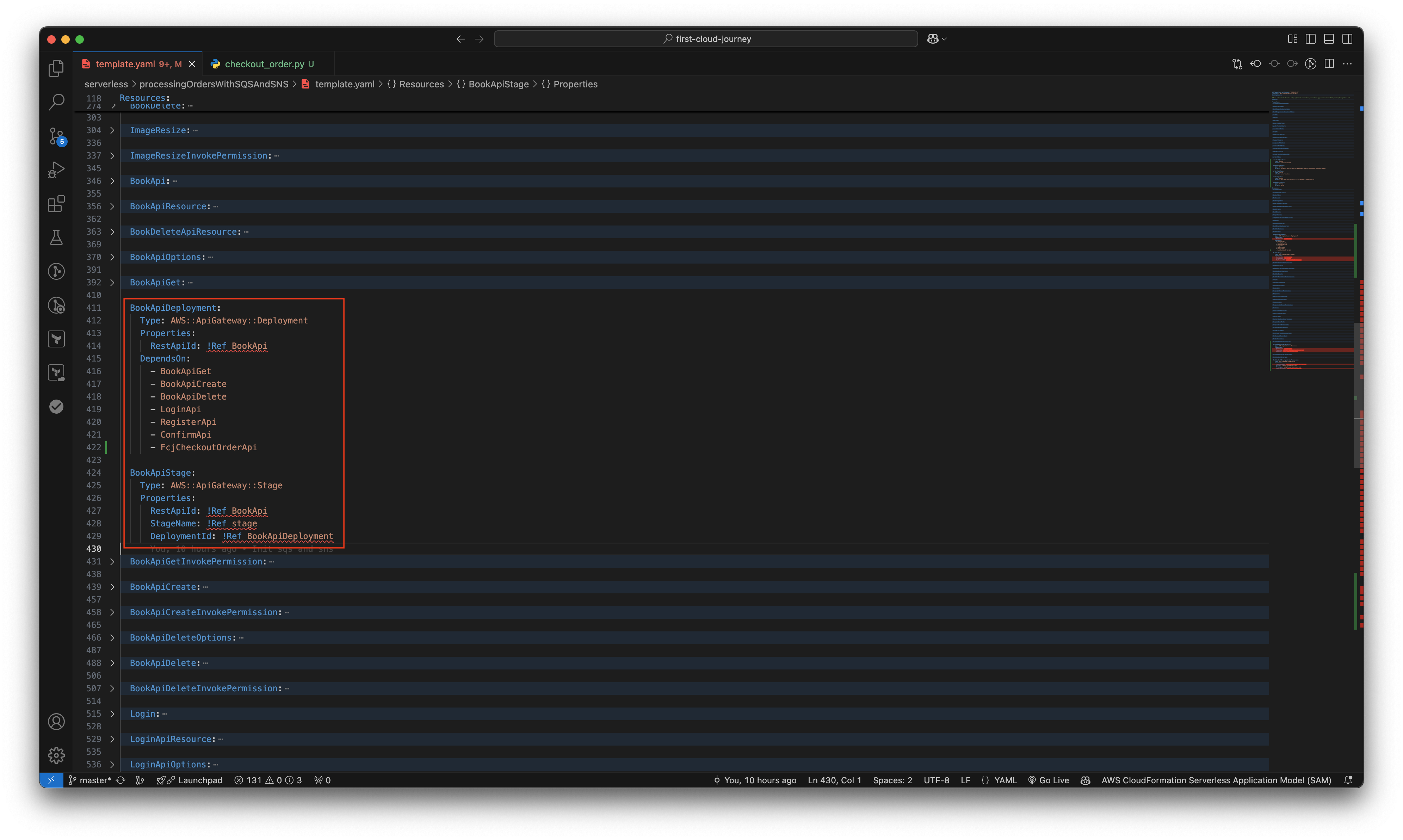Click the synchronize changes icon in status bar

tap(120, 780)
